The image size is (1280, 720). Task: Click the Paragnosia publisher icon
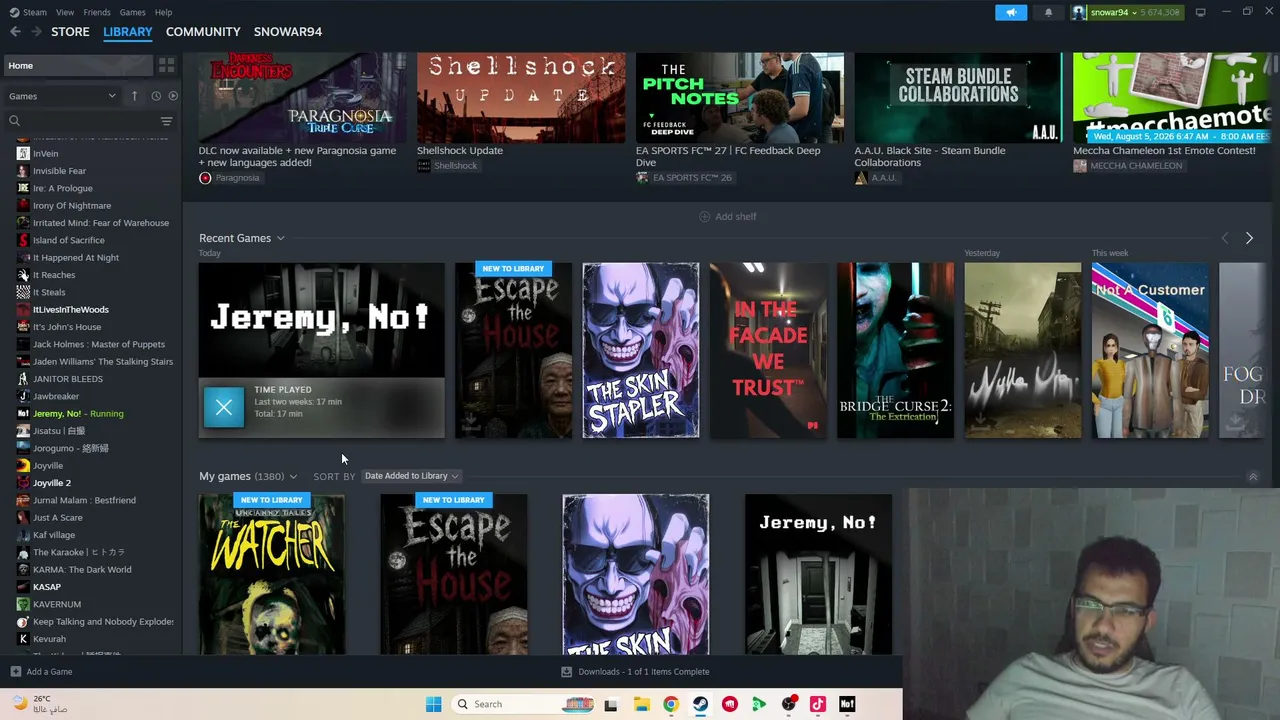[x=205, y=178]
